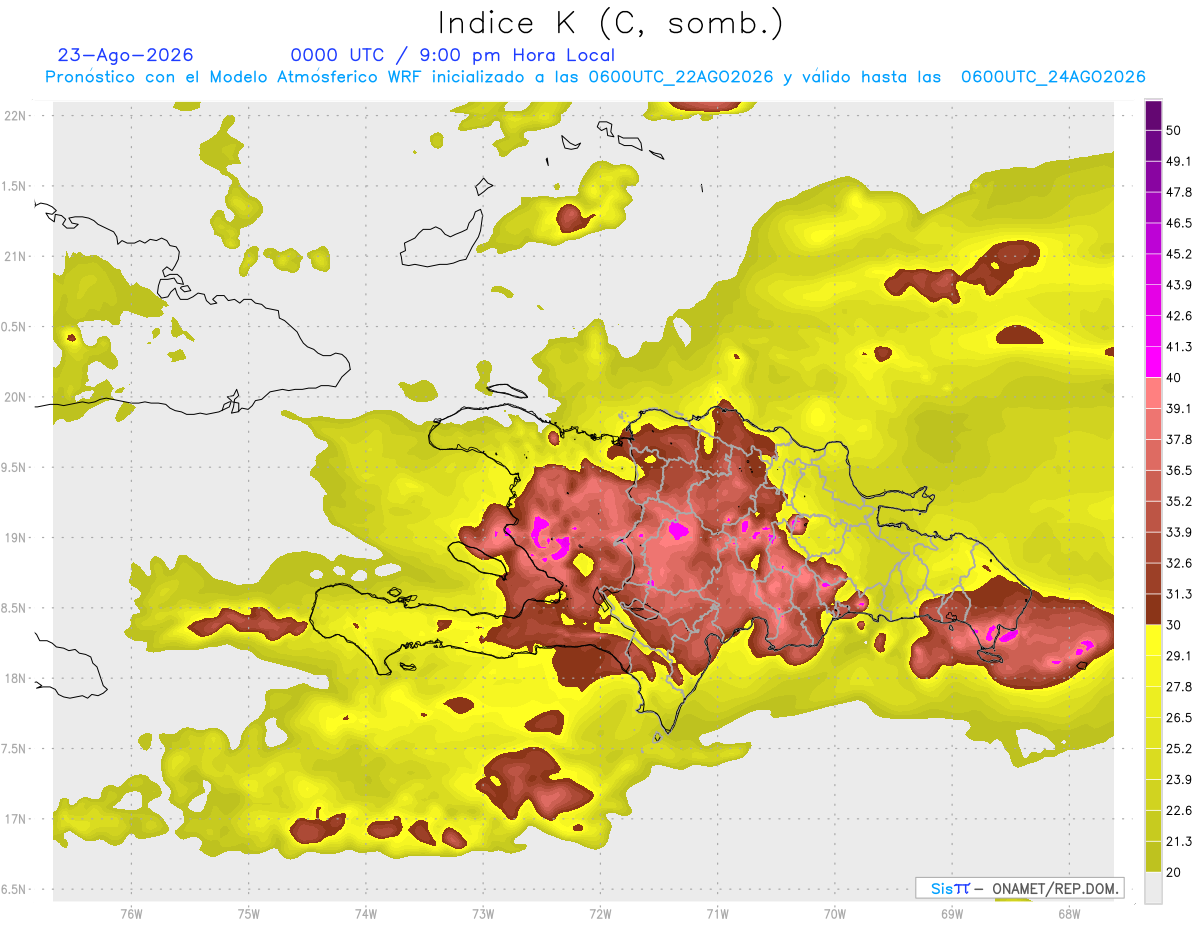Screen dimensions: 1200x927
Task: Click the colorbar value "32.6"
Action: (1180, 563)
